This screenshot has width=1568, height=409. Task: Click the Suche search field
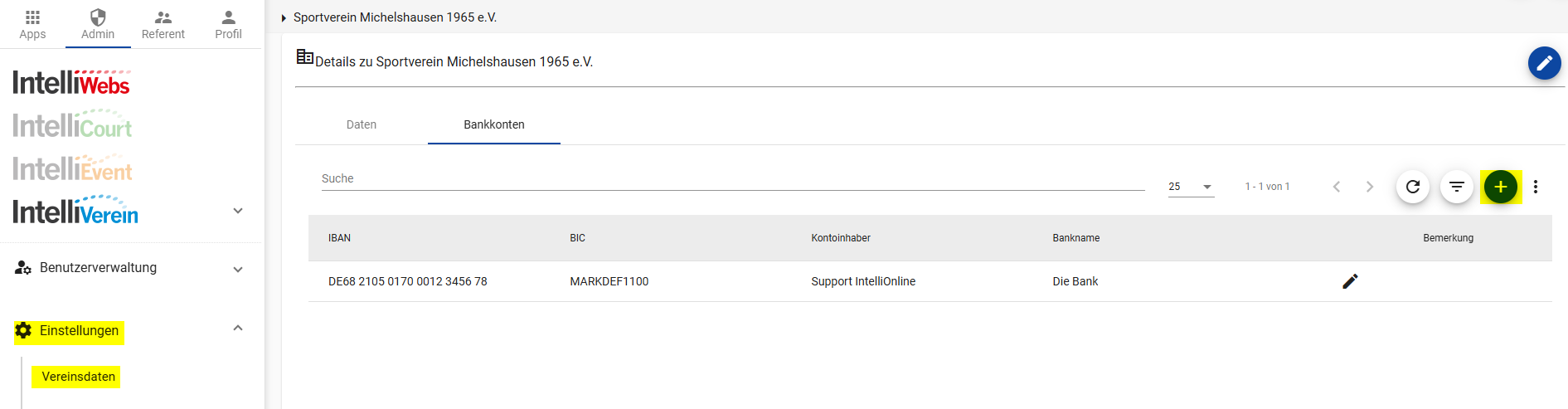(733, 179)
